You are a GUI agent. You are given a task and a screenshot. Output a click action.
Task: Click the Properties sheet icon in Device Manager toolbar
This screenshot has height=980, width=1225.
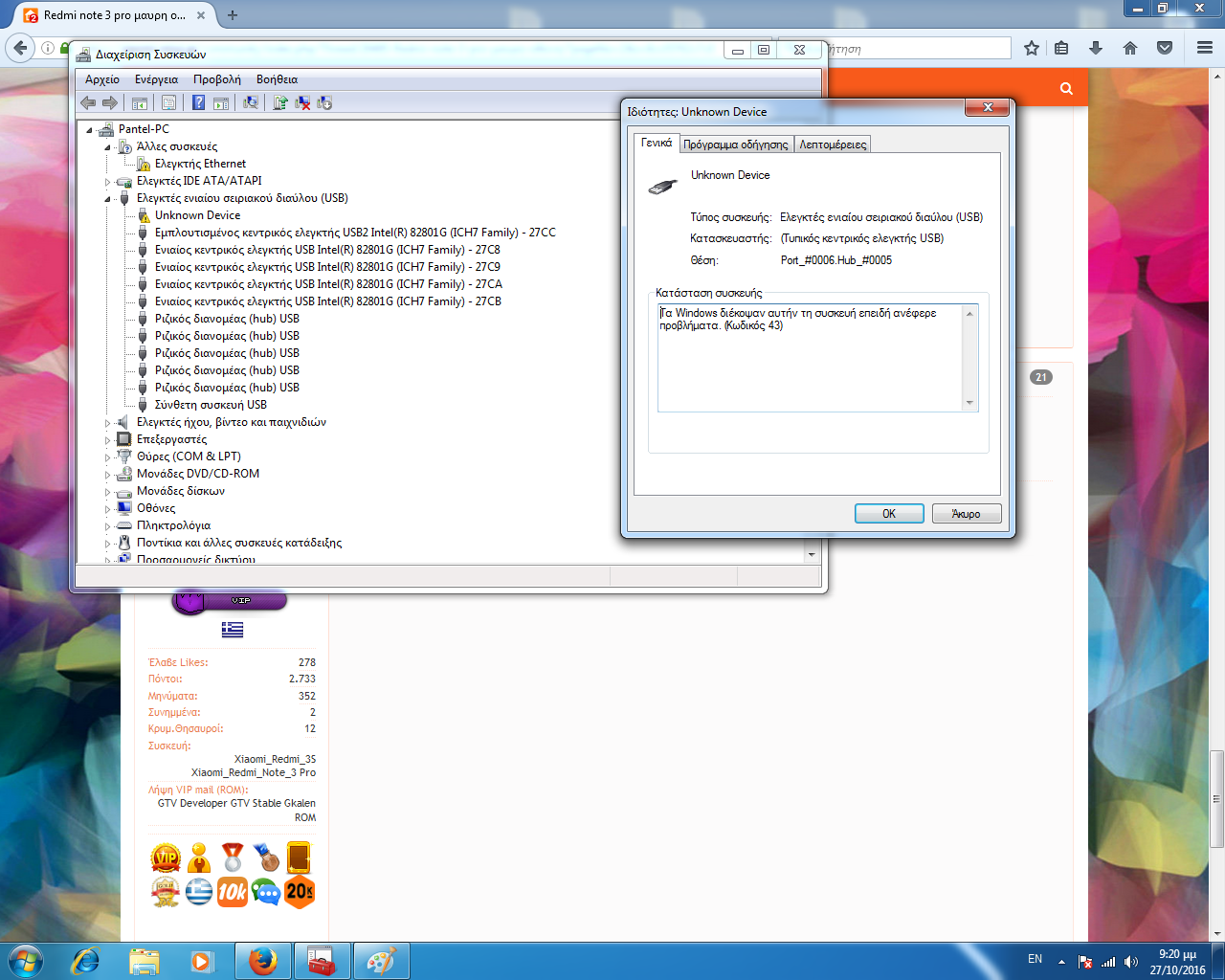click(168, 103)
